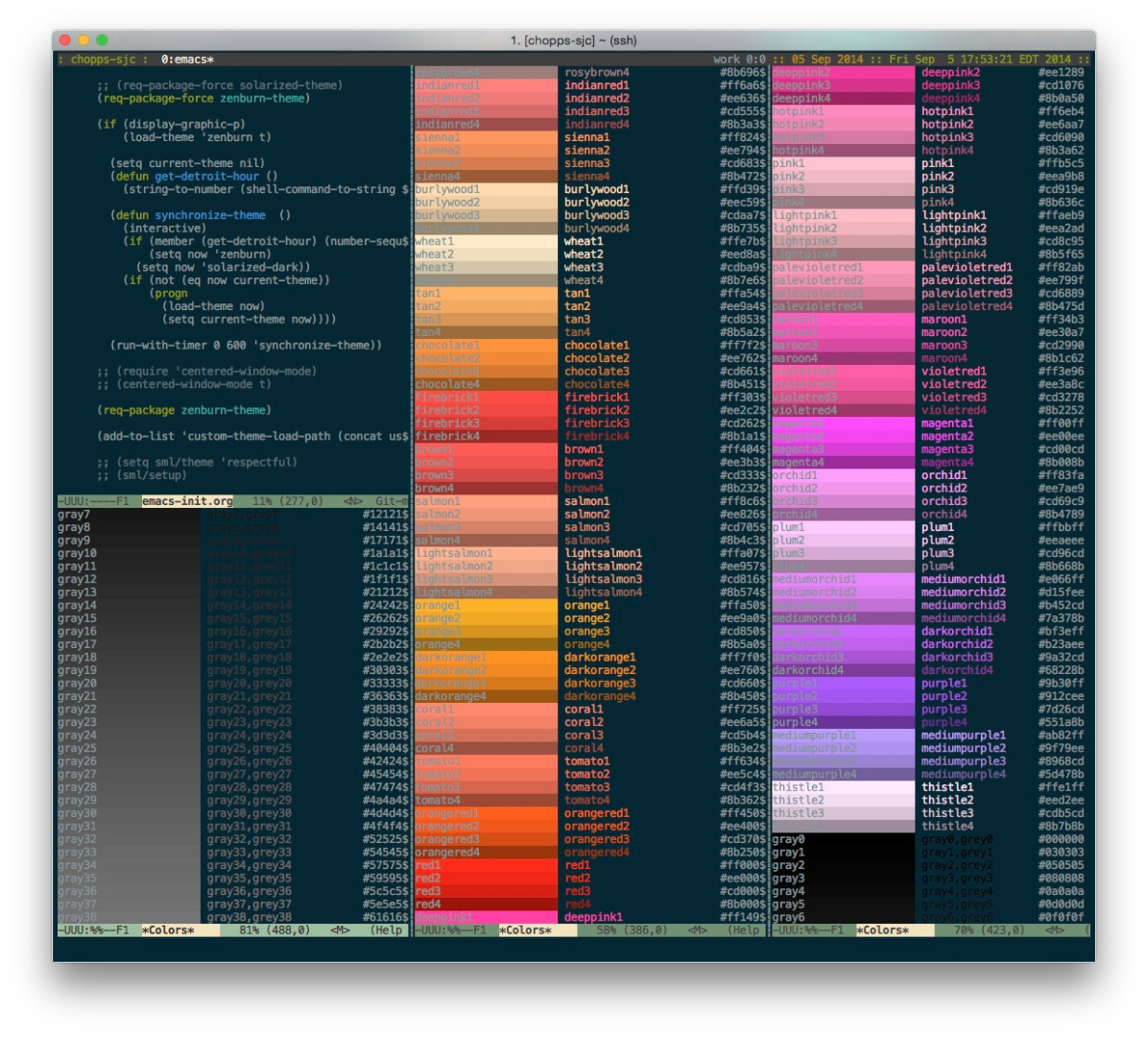Click the line '(if (display-graphic-p)'
Screen dimensions: 1148x1037
click(x=171, y=124)
